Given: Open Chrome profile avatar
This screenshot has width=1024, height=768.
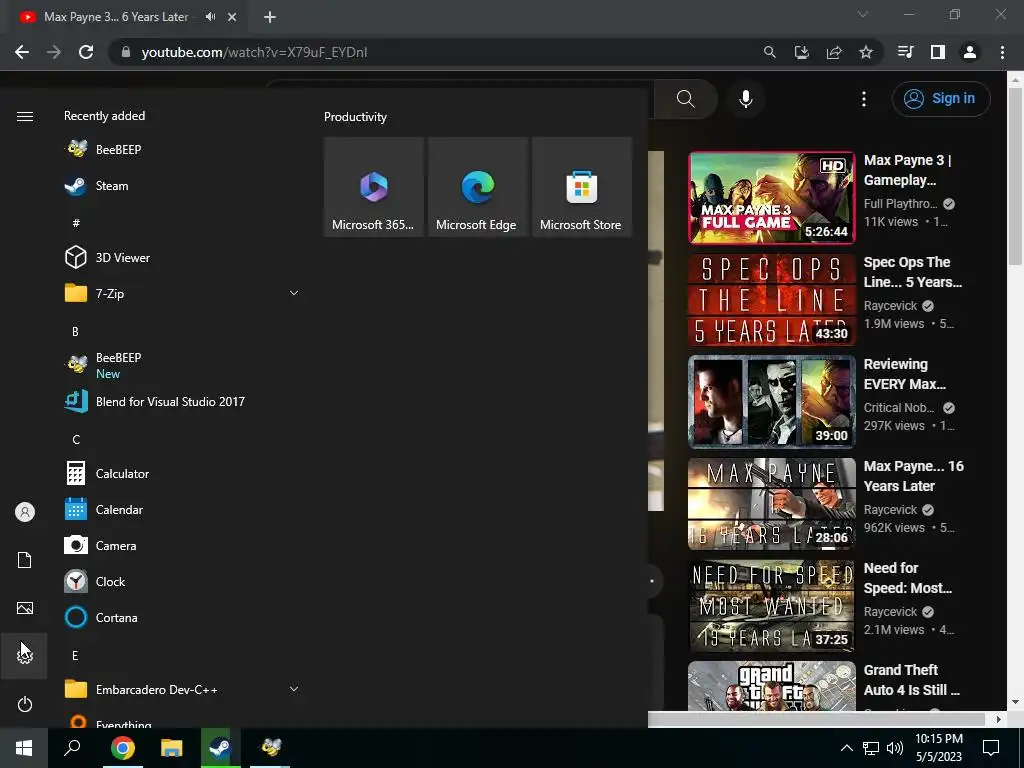Looking at the screenshot, I should [970, 52].
